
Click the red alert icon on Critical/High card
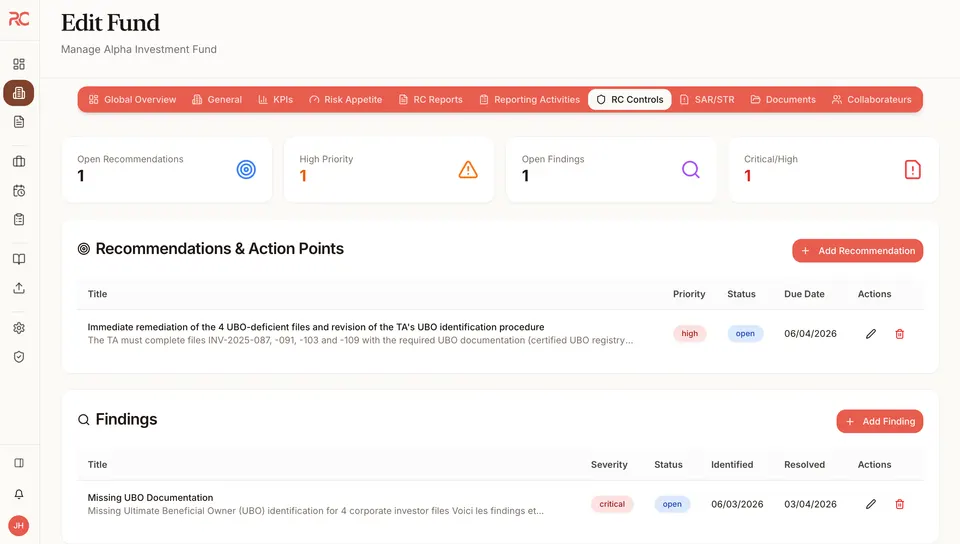[913, 170]
